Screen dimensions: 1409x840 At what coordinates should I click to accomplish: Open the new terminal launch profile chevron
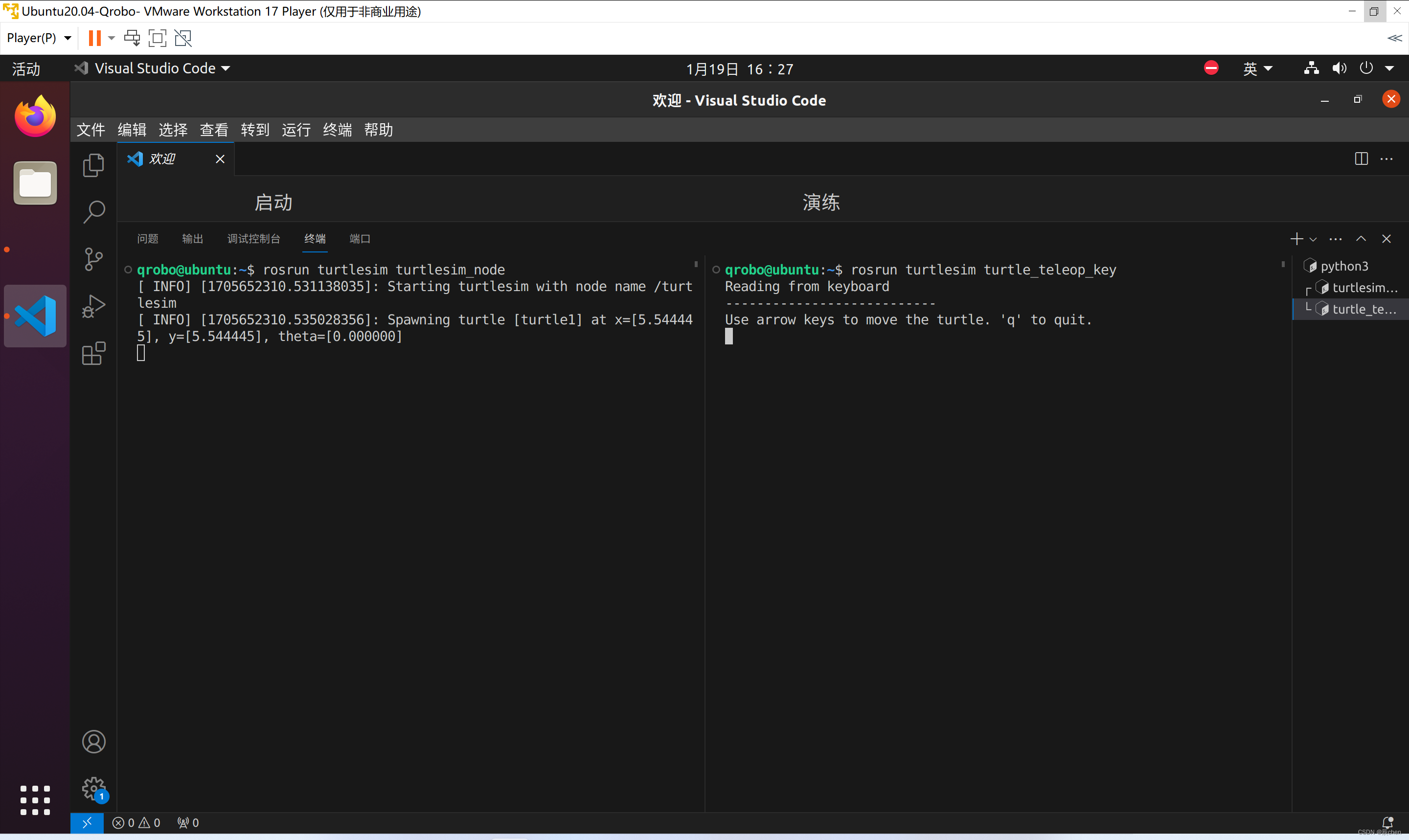point(1313,239)
